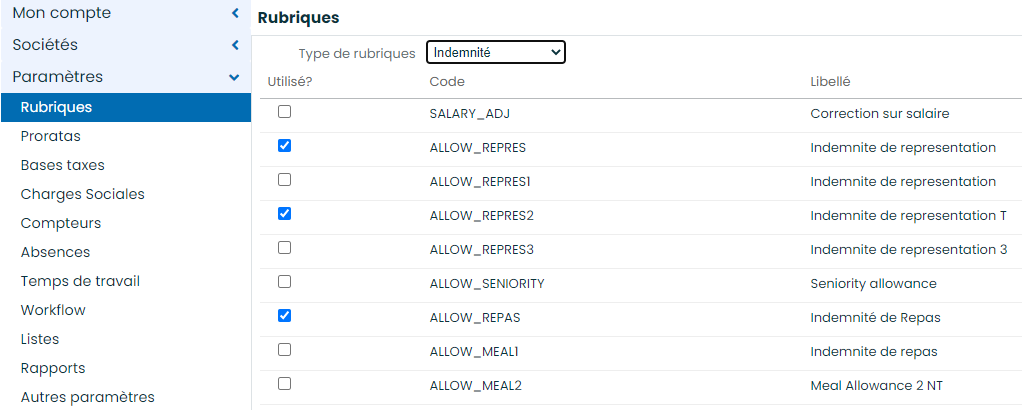Check the ALLOW_MEAL2 checkbox

tap(284, 383)
